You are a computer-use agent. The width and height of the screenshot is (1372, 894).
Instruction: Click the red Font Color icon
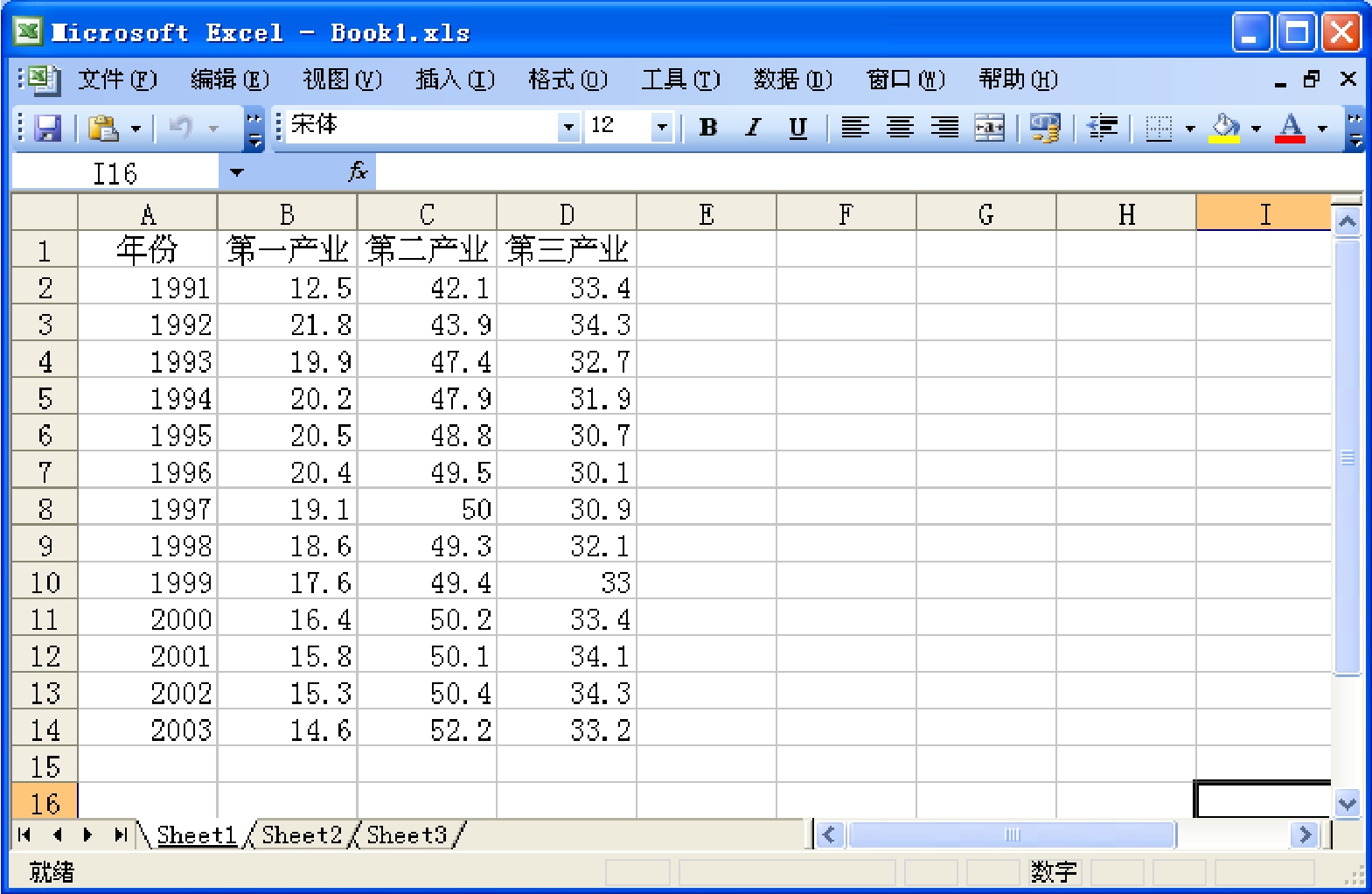pyautogui.click(x=1291, y=128)
